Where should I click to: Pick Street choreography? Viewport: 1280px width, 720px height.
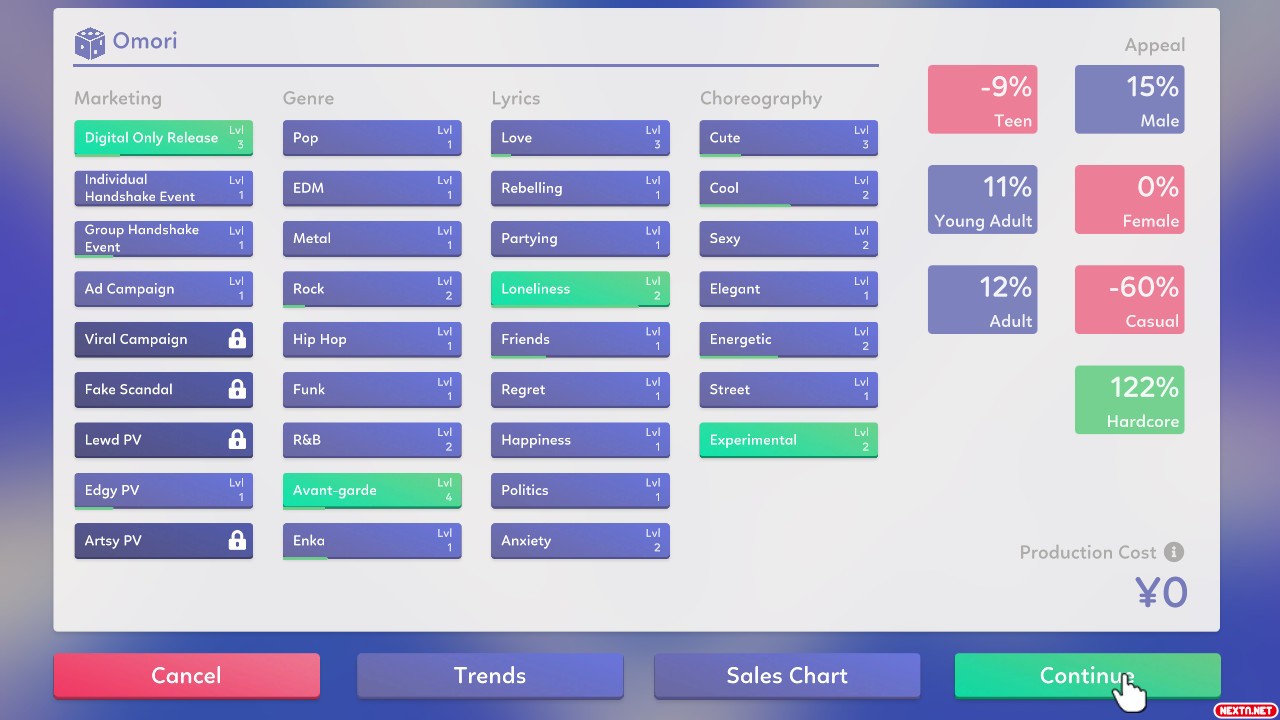coord(789,389)
